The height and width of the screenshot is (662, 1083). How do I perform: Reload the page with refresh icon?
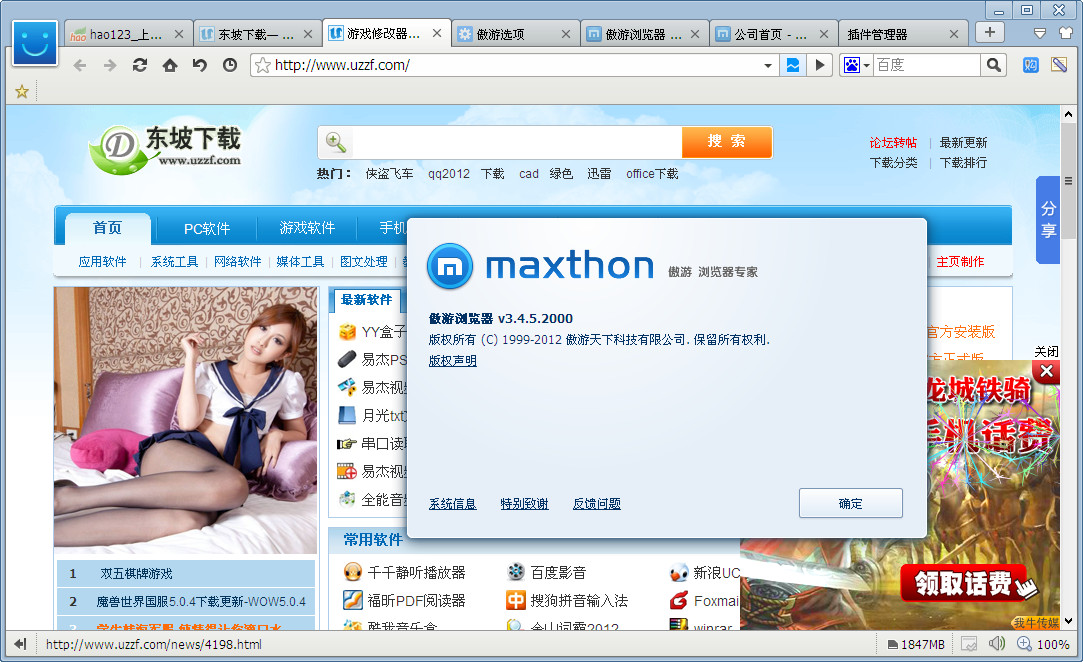pos(140,65)
